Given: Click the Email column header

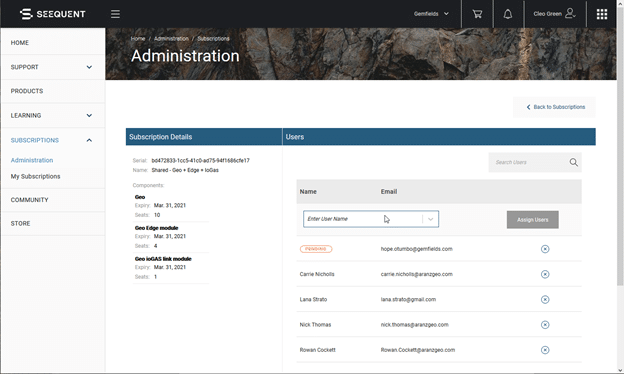Looking at the screenshot, I should [389, 192].
